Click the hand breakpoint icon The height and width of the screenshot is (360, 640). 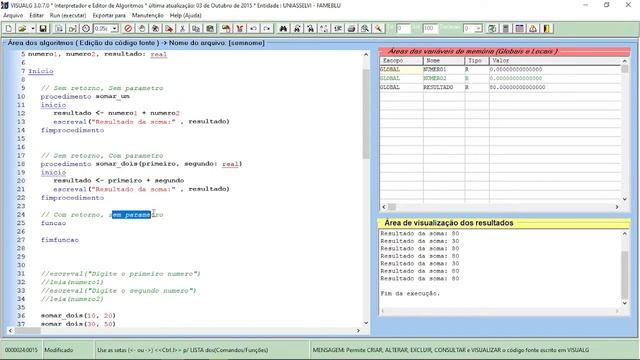pos(142,29)
